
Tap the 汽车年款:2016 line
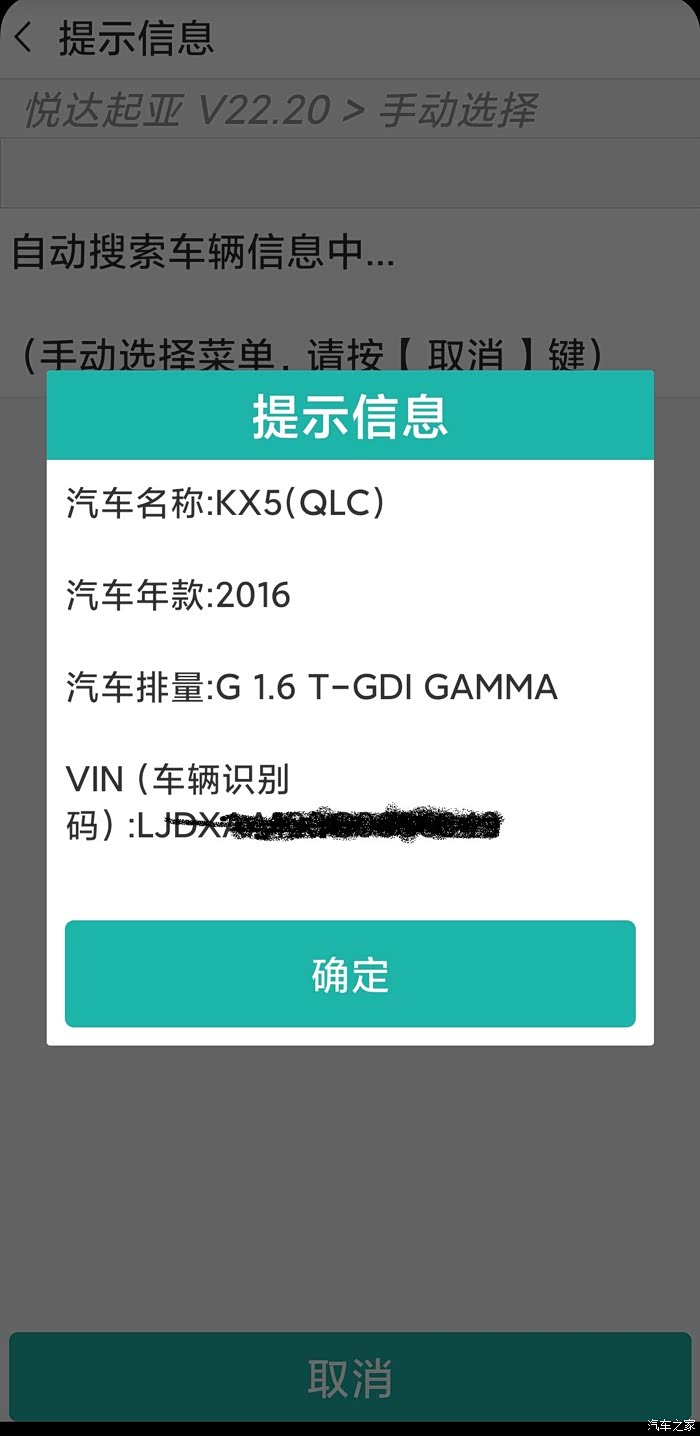point(178,595)
